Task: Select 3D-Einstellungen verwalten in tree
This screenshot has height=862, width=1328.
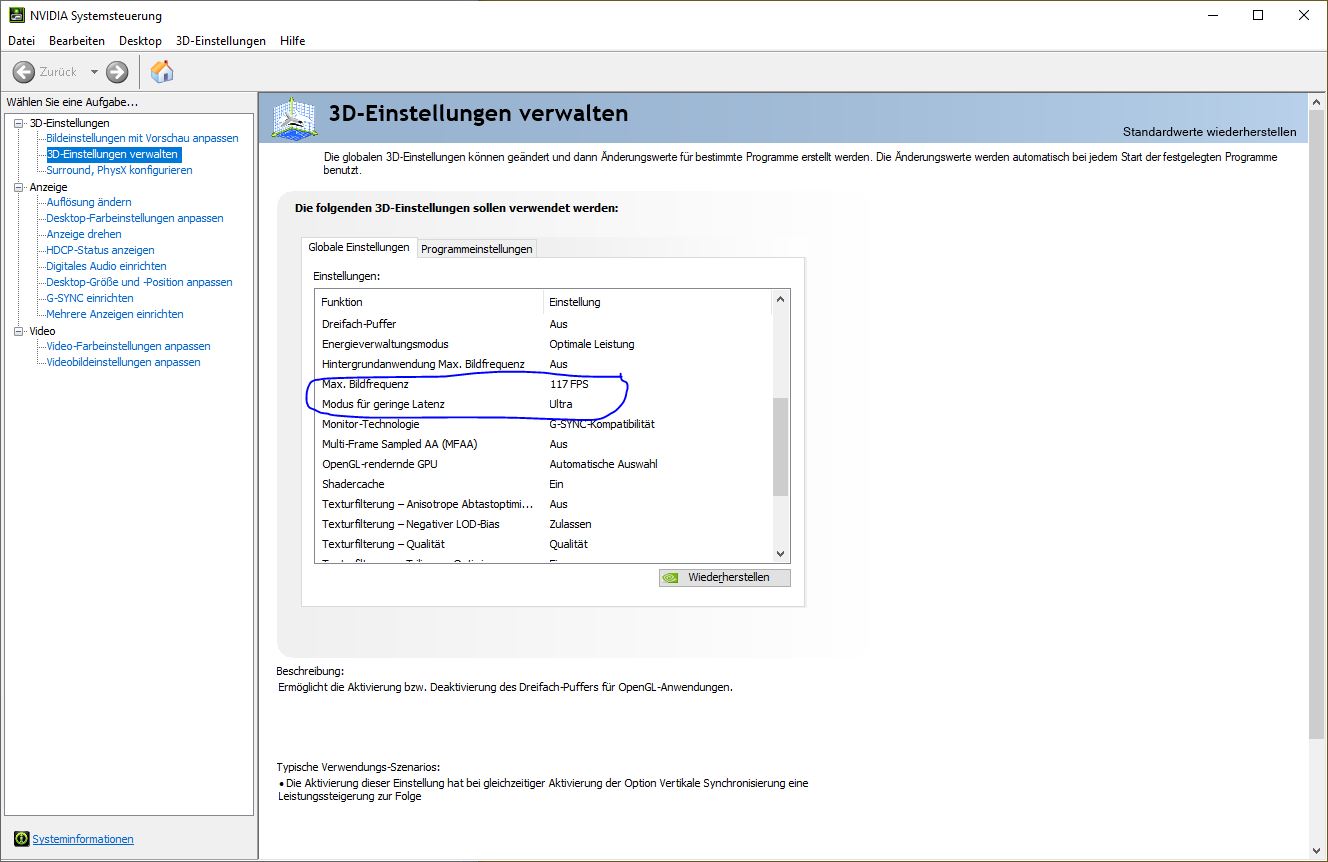Action: tap(113, 154)
